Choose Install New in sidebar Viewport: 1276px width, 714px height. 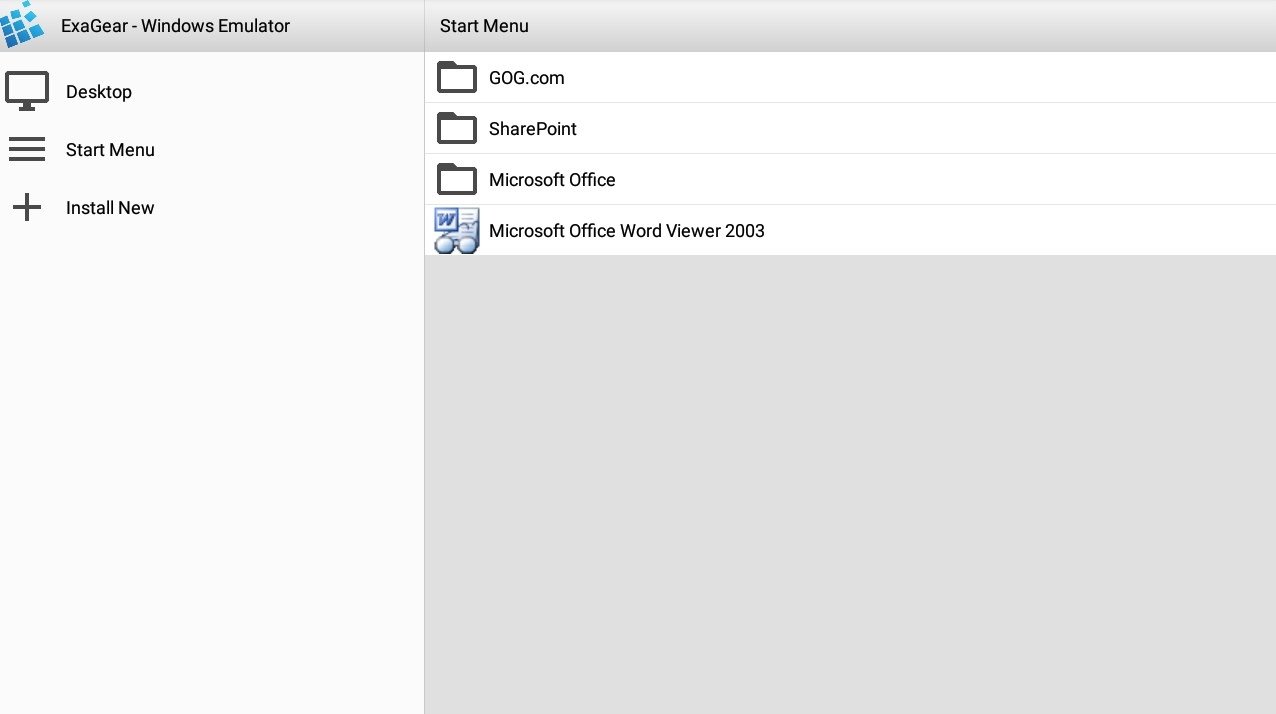(110, 208)
